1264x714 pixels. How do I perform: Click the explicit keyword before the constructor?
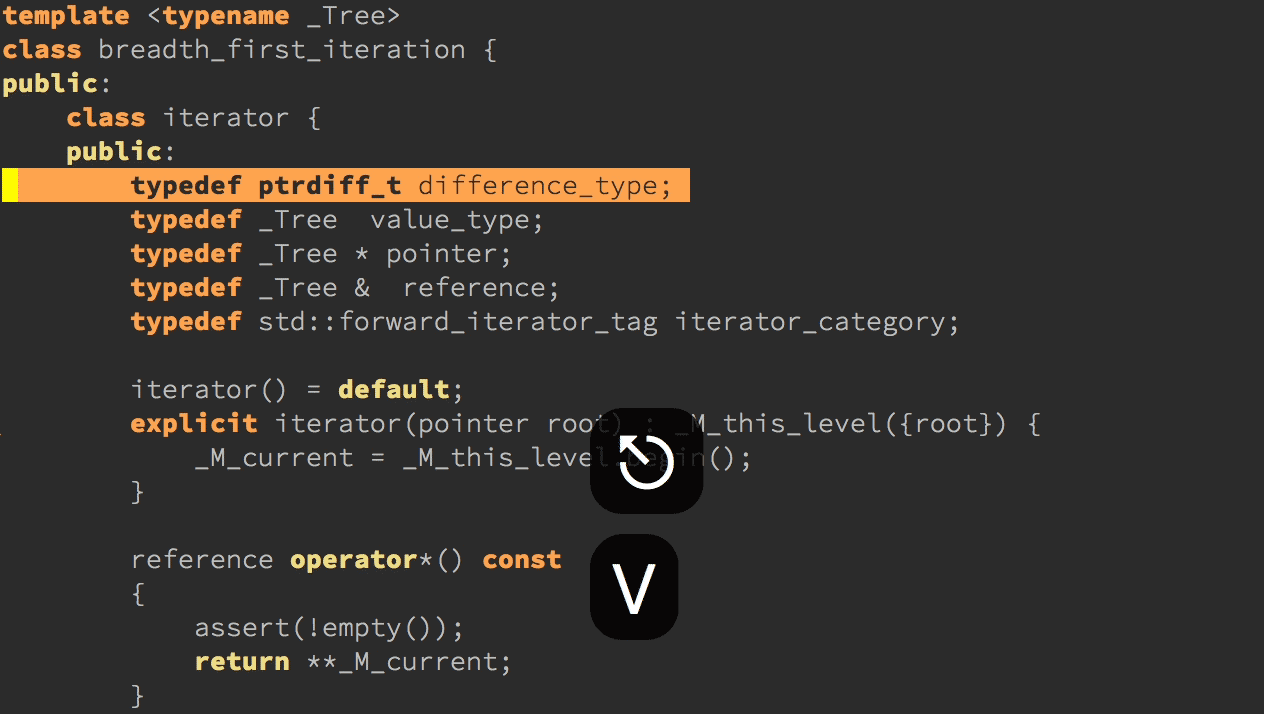pyautogui.click(x=193, y=423)
